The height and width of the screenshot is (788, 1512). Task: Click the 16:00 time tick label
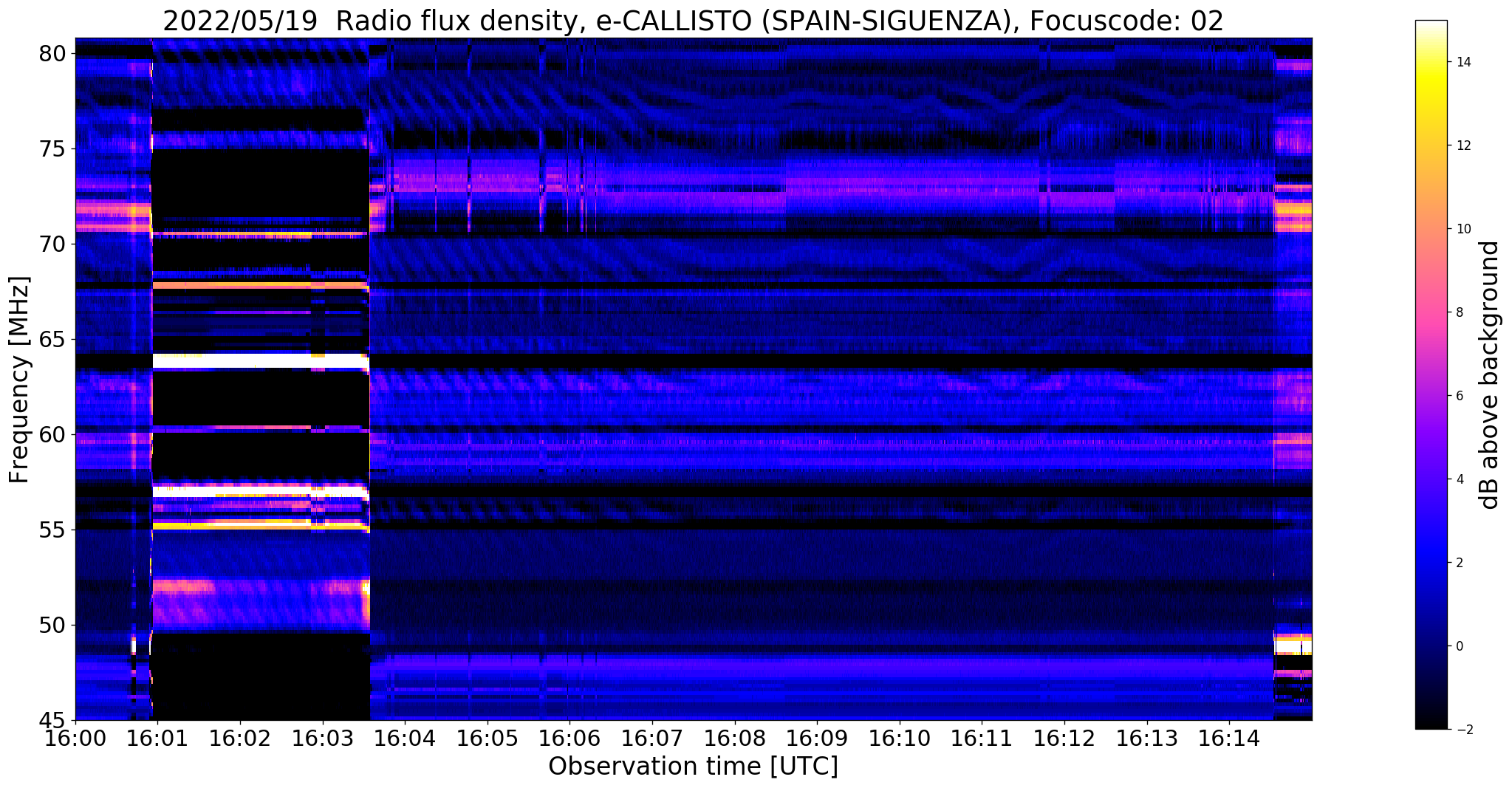(x=75, y=738)
